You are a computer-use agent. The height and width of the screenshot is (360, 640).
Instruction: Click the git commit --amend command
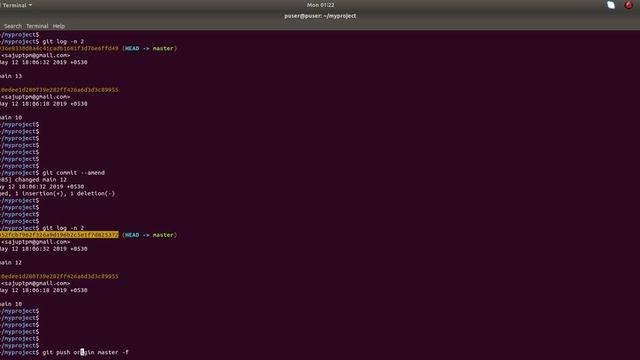point(73,173)
